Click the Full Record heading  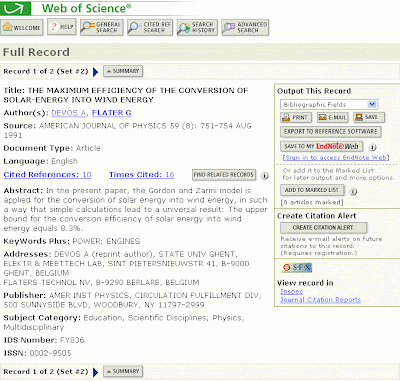36,52
